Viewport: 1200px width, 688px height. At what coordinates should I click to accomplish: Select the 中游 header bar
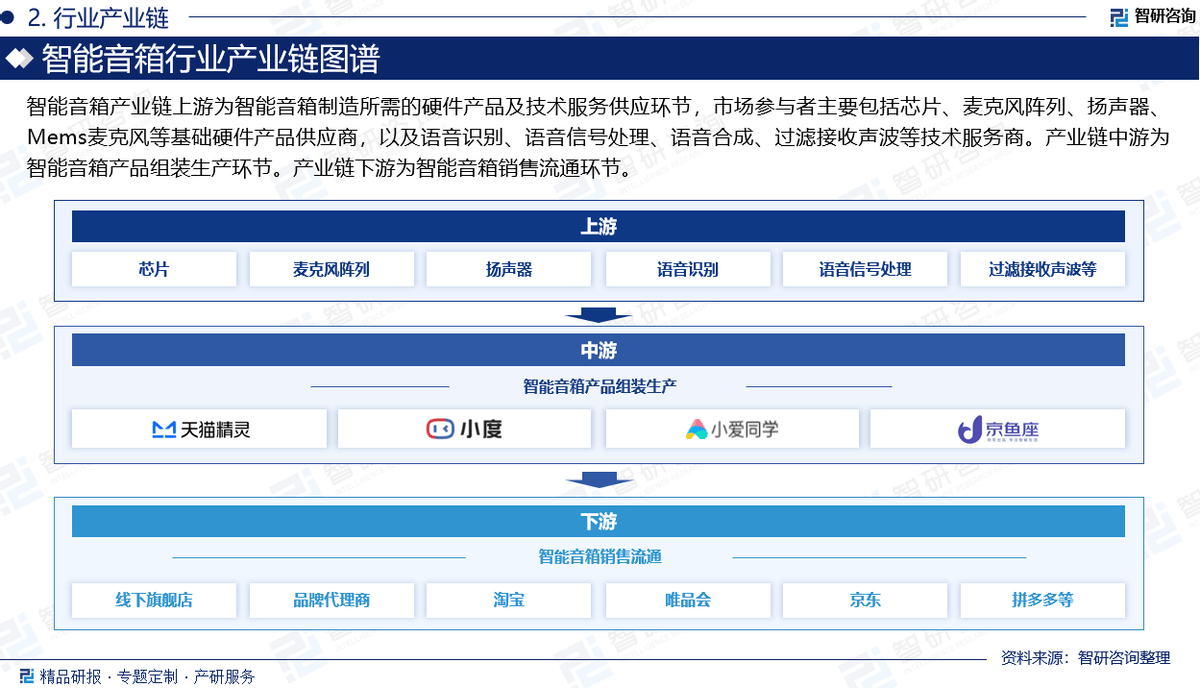(598, 350)
